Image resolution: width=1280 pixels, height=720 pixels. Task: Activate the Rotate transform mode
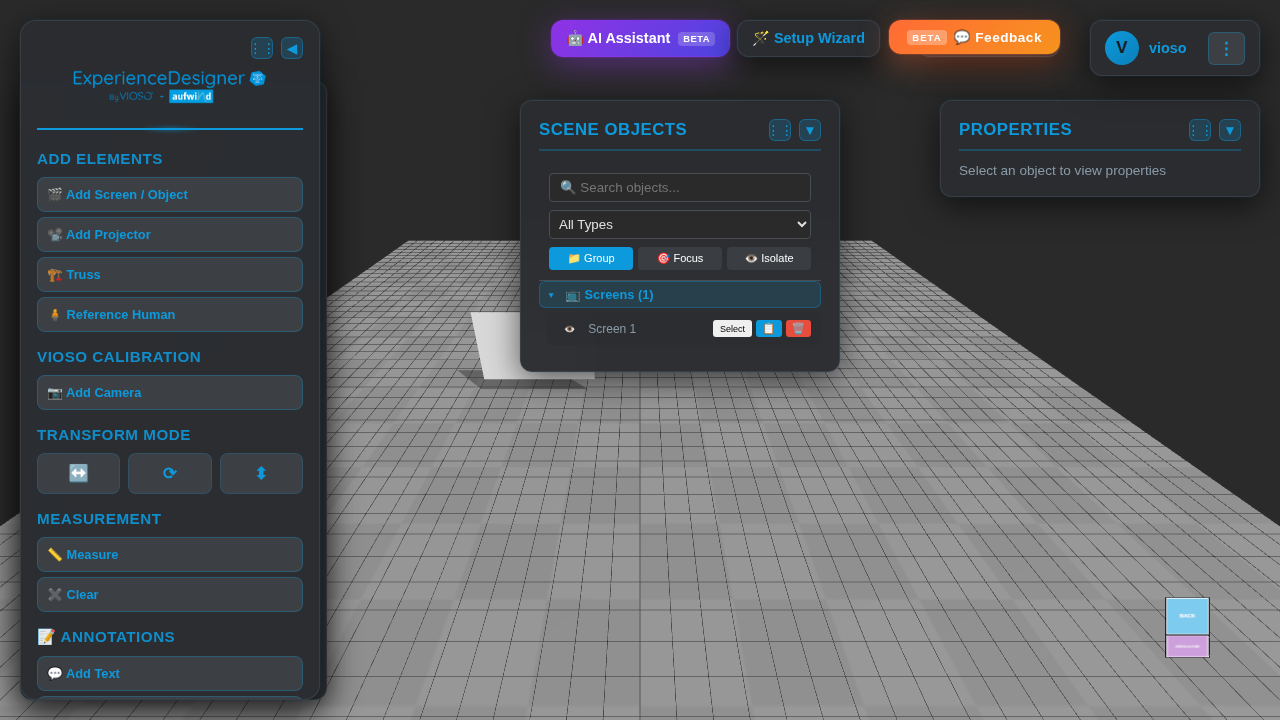pos(169,473)
